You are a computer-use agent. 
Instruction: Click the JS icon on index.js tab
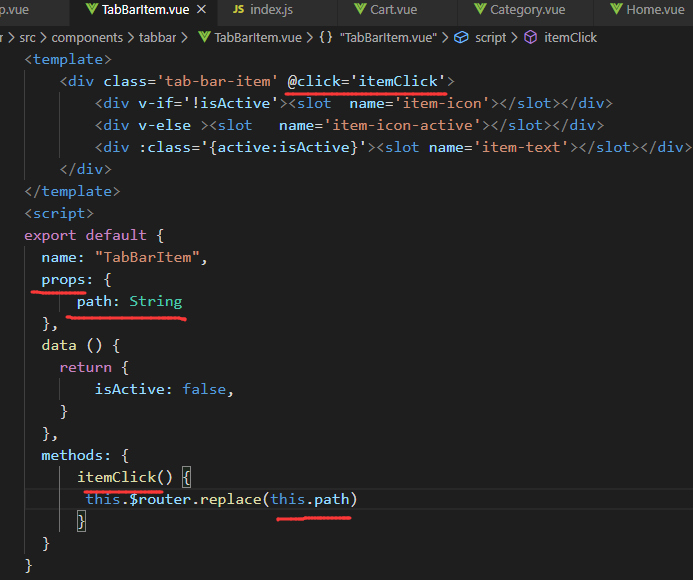coord(238,10)
